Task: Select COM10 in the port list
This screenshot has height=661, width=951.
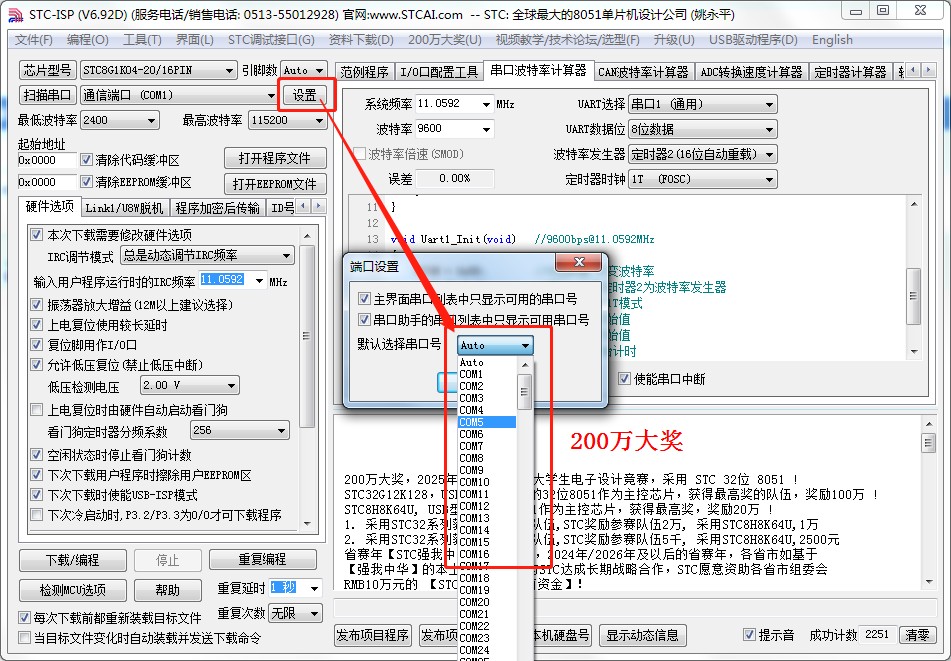Action: click(487, 482)
